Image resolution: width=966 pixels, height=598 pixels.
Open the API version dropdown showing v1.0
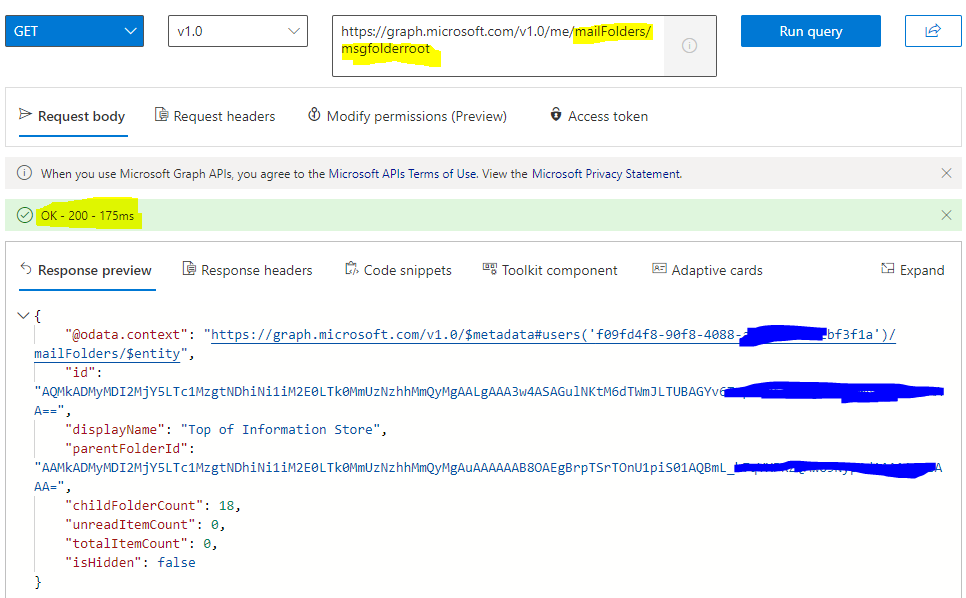(x=237, y=31)
